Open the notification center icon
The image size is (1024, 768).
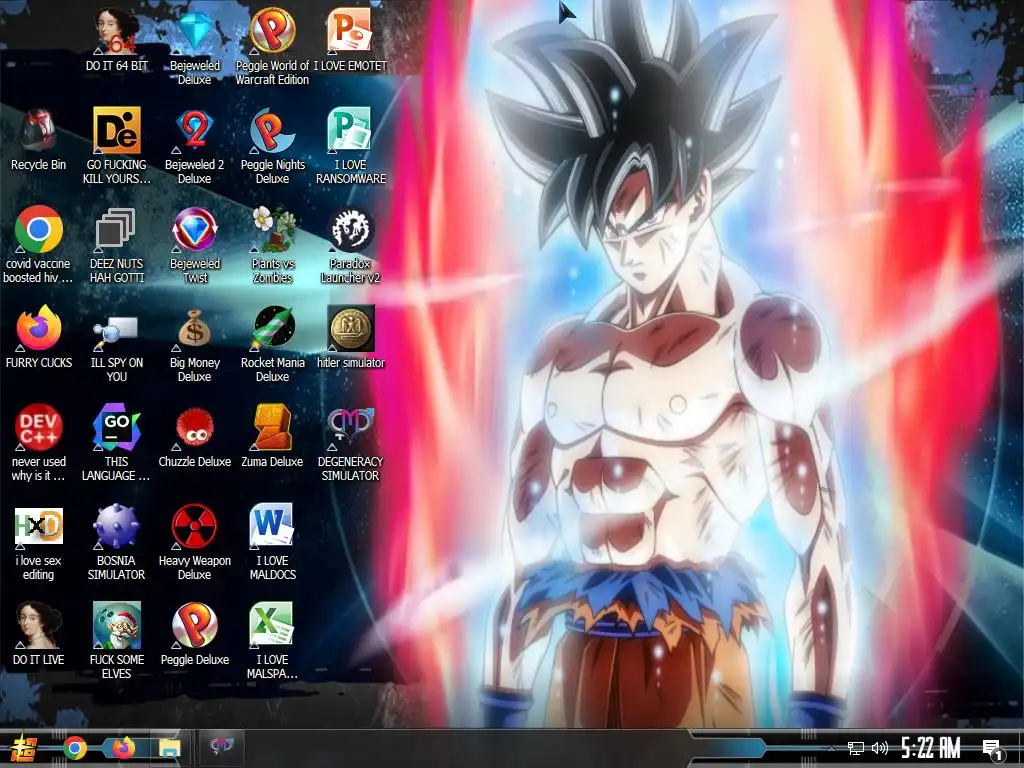coord(993,749)
